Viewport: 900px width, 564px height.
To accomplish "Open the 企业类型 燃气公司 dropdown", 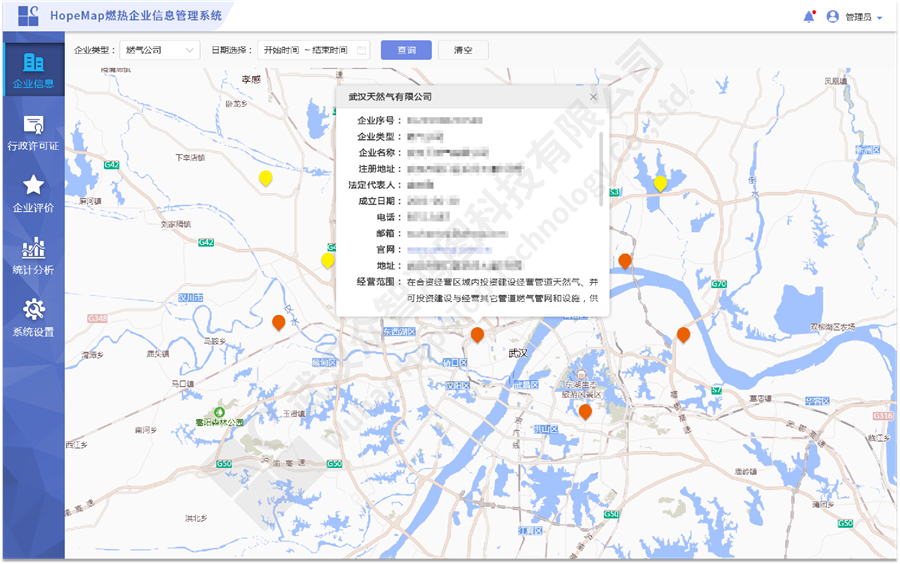I will point(160,50).
